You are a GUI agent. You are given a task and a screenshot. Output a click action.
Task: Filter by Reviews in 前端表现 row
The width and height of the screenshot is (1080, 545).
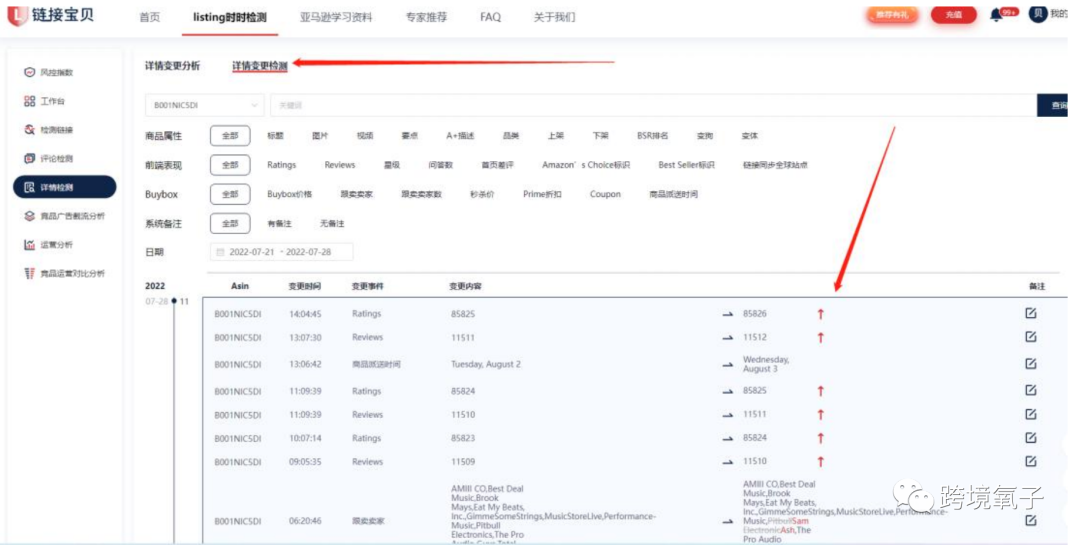point(340,165)
